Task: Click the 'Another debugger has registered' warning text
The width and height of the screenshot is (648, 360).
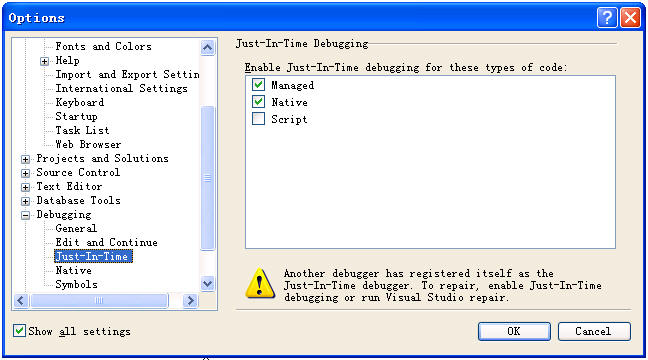Action: pos(443,285)
